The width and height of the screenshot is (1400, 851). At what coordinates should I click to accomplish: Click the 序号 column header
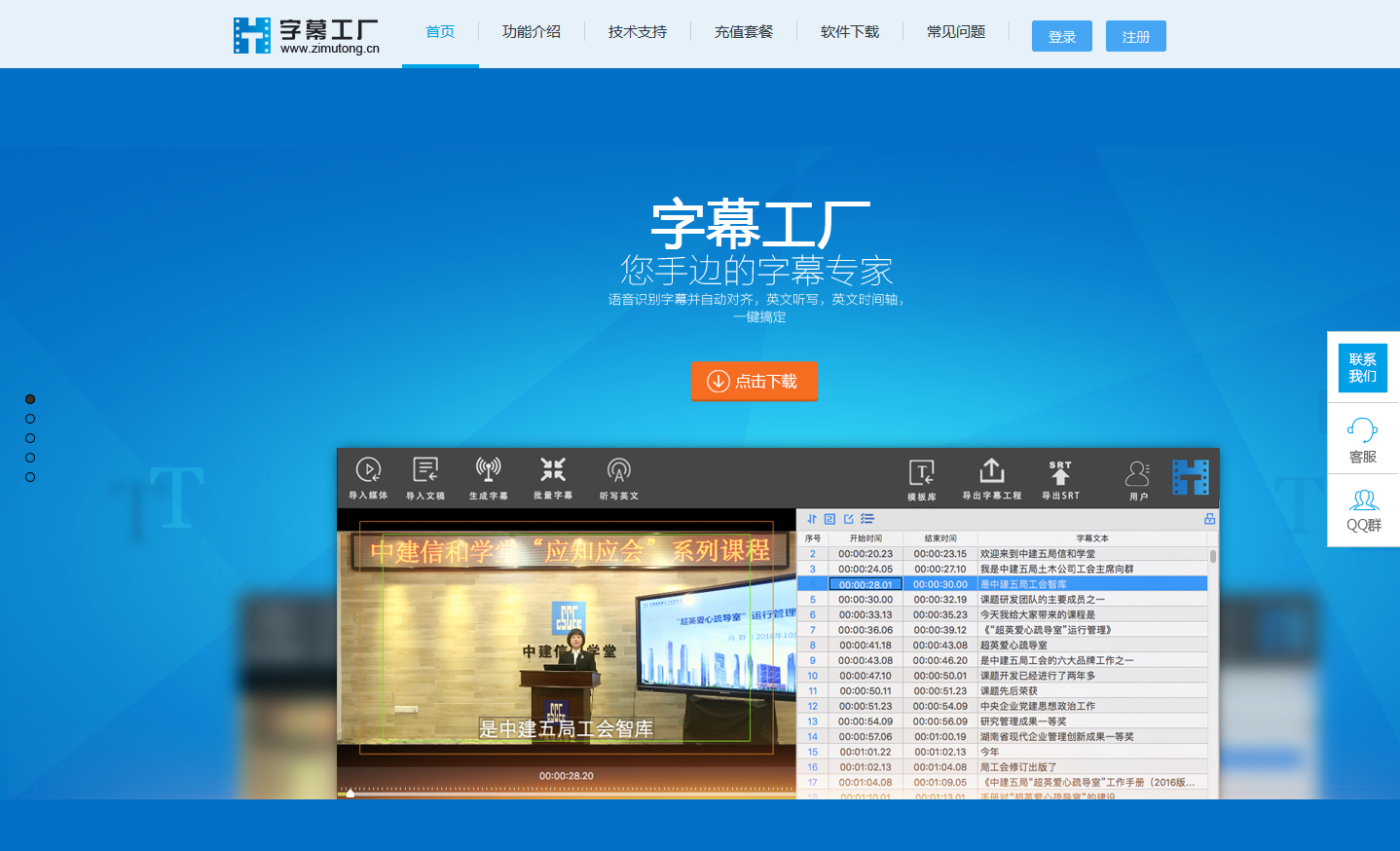[x=813, y=538]
